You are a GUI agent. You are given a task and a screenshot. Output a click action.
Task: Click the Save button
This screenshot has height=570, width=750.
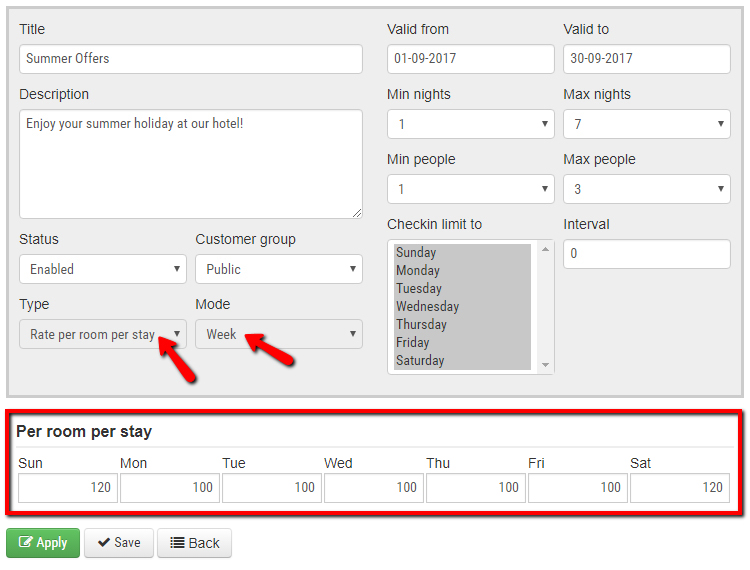pos(117,543)
